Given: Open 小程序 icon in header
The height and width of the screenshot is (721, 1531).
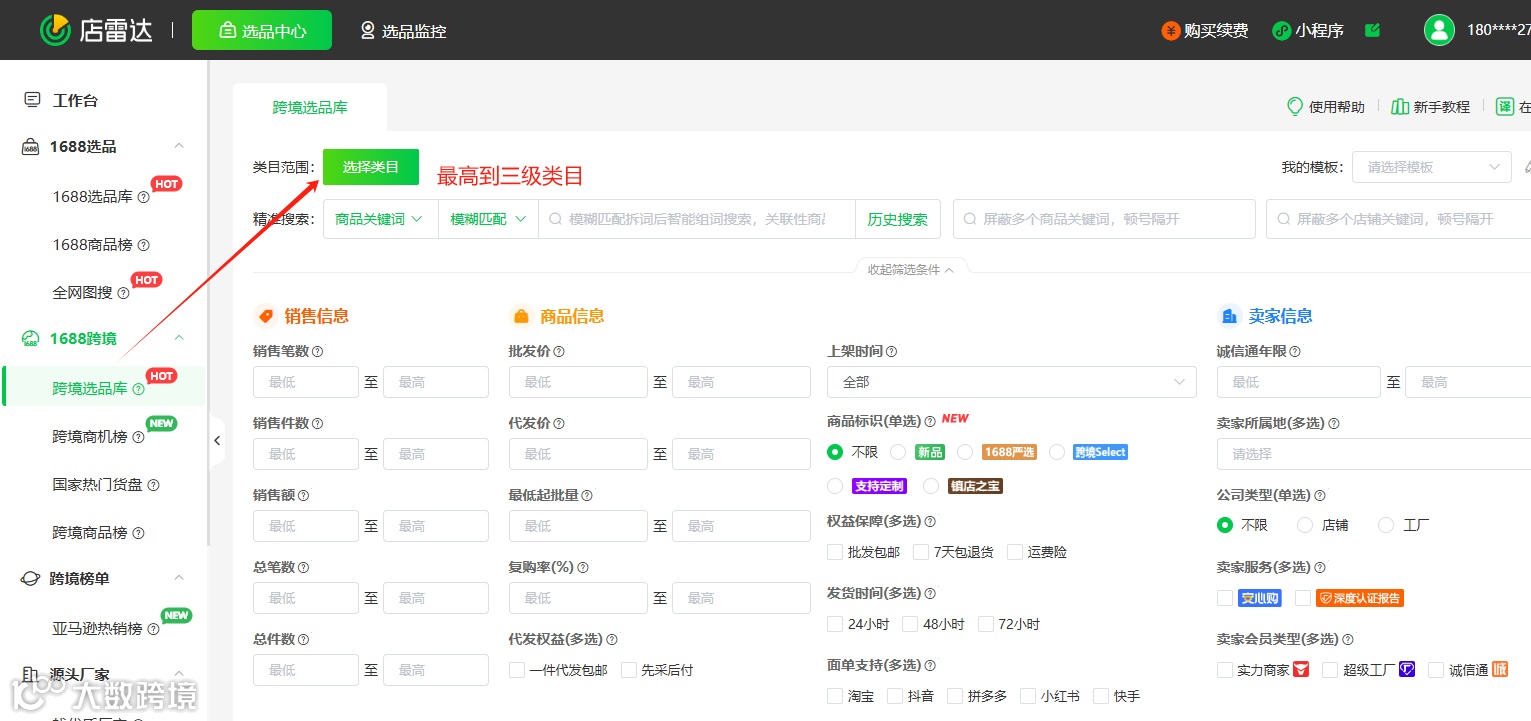Looking at the screenshot, I should pos(1281,31).
